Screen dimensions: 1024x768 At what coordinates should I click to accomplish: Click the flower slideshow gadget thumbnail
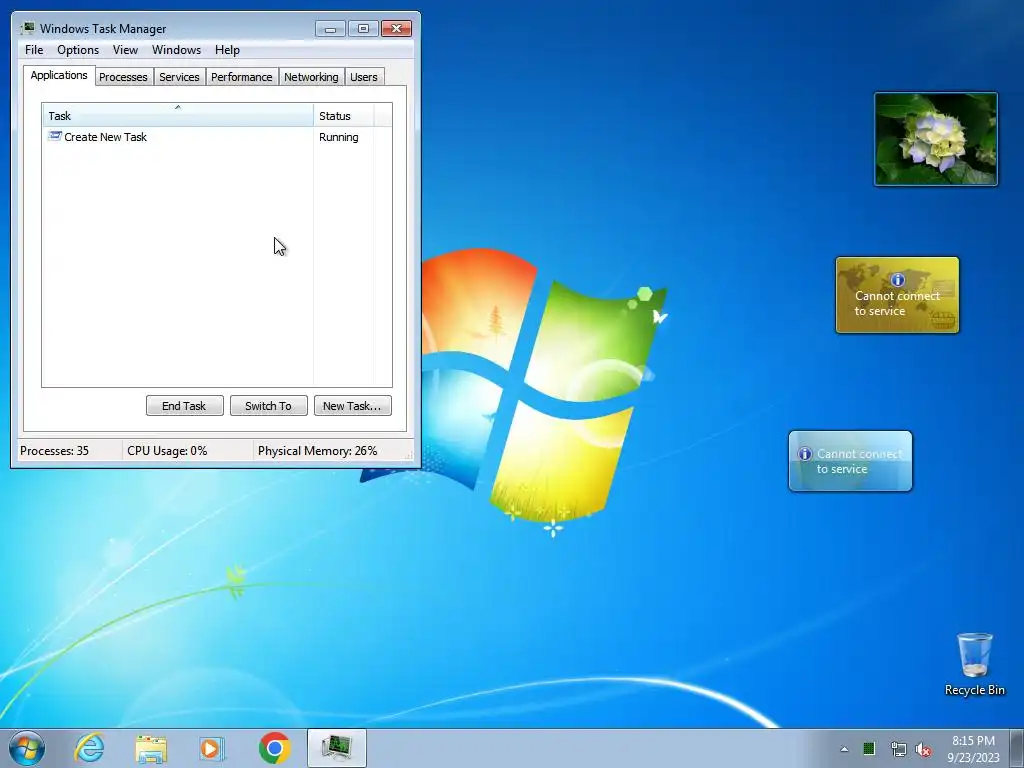point(936,139)
